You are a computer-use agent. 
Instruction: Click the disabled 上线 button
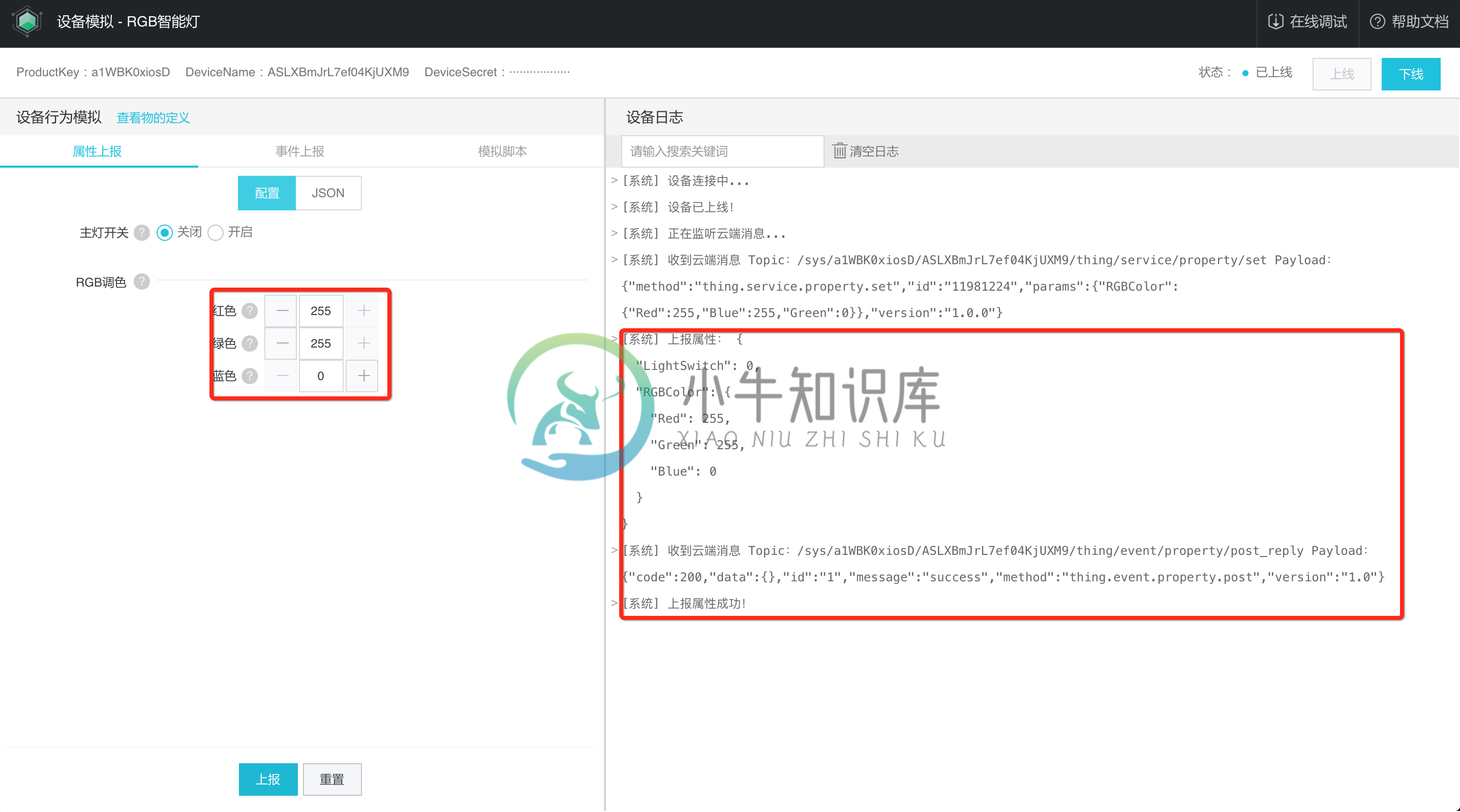[1342, 74]
